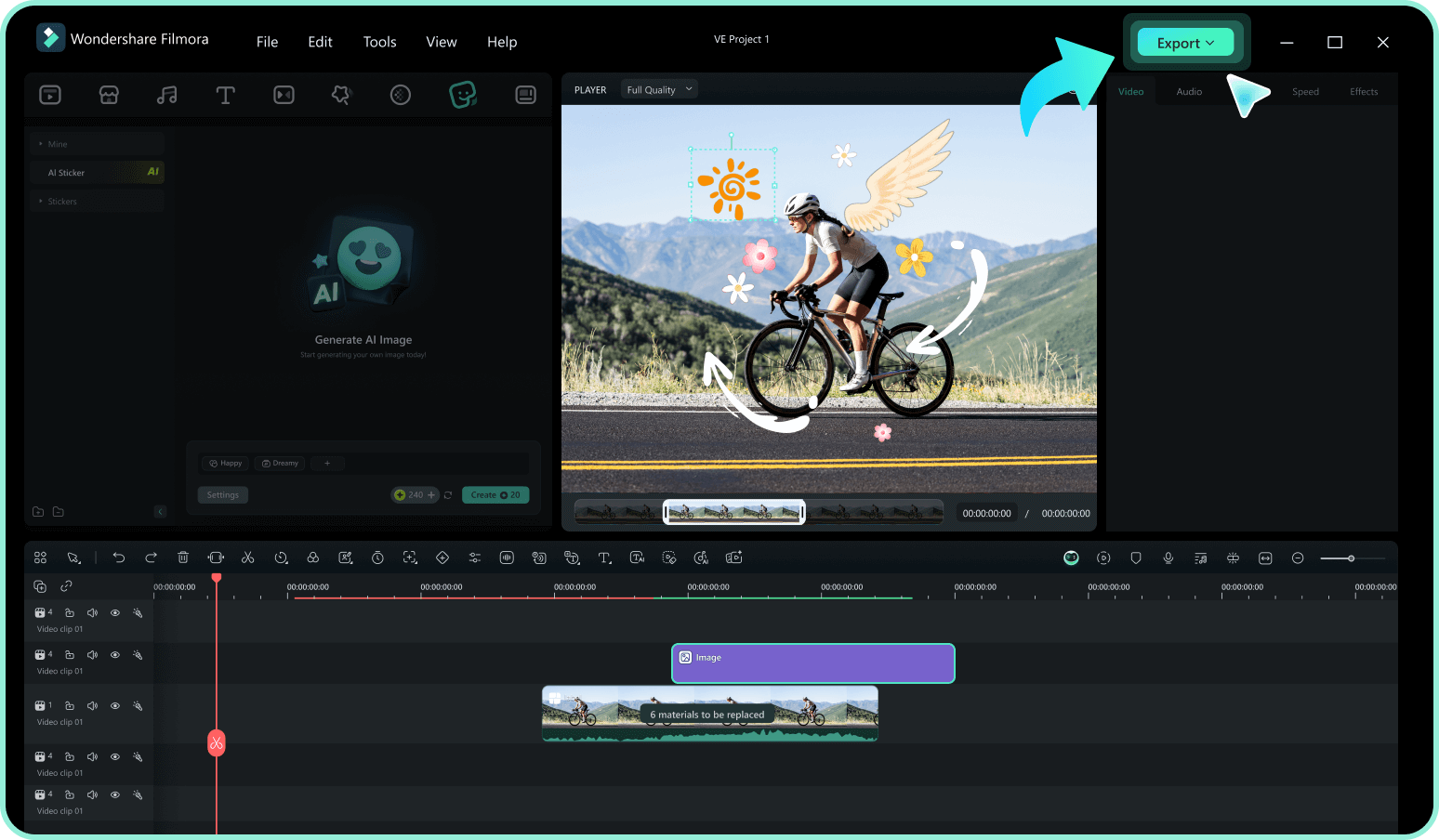Open the Filters circle tab icon
This screenshot has width=1439, height=840.
401,95
